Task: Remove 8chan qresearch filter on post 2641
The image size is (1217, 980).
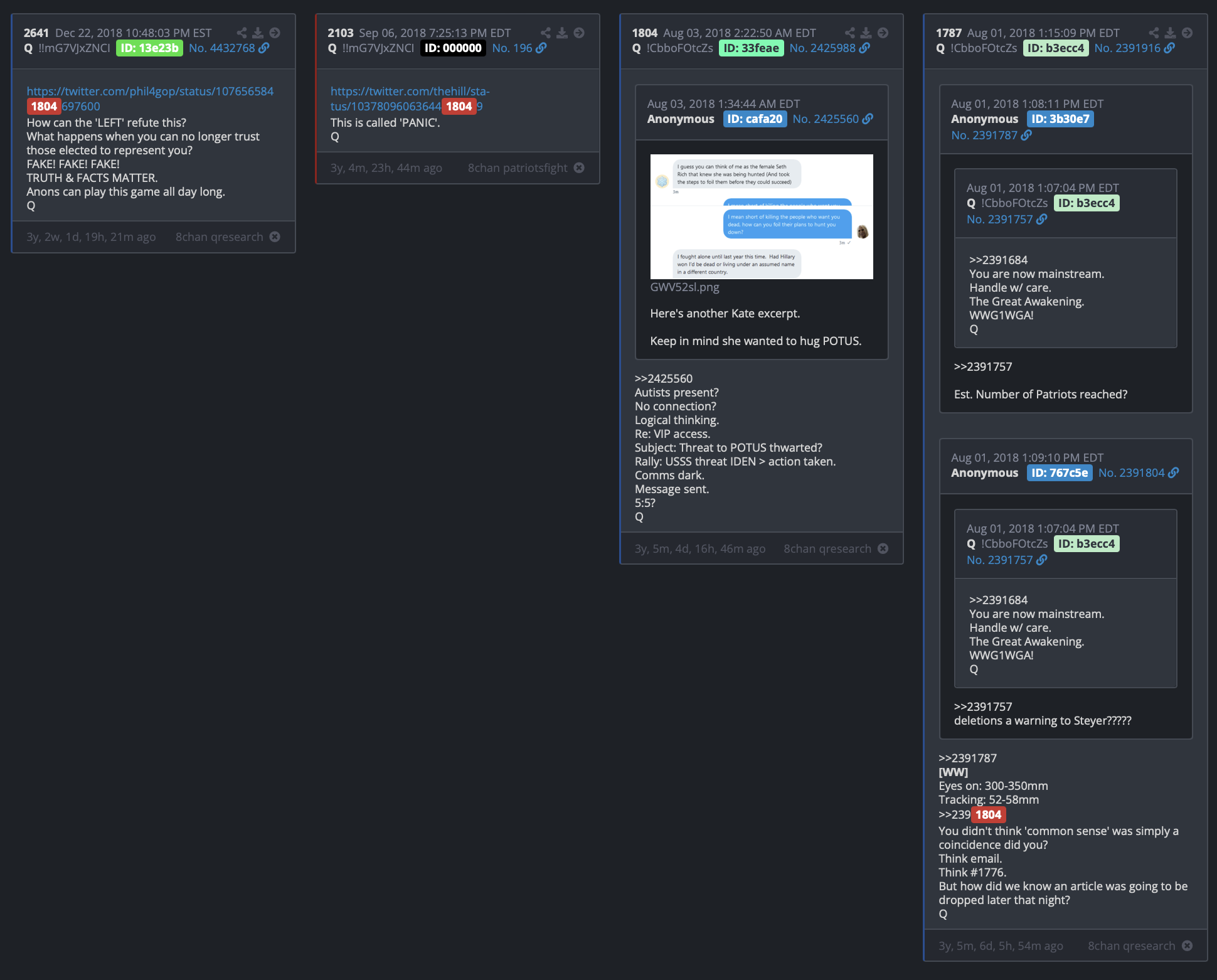Action: click(275, 237)
